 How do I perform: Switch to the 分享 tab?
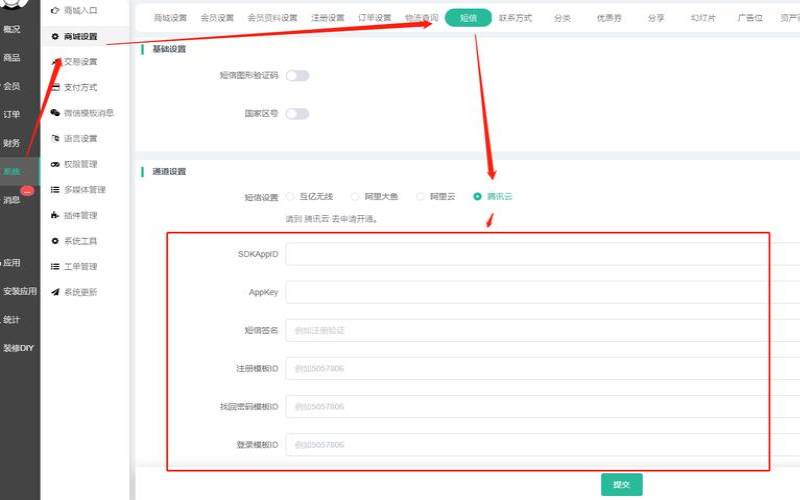point(656,18)
